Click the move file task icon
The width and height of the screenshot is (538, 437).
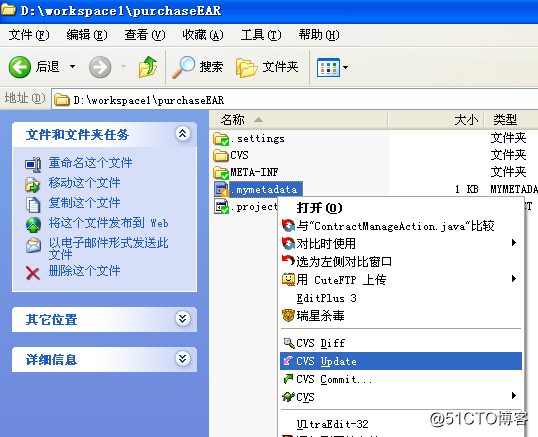(x=33, y=185)
